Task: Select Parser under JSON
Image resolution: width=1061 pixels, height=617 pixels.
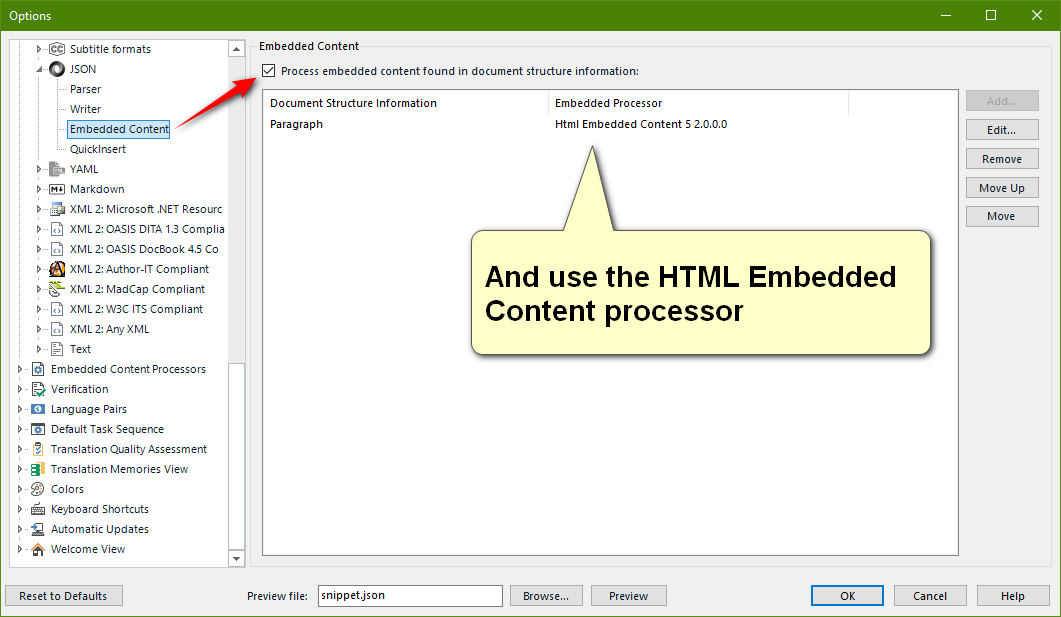Action: [x=85, y=89]
